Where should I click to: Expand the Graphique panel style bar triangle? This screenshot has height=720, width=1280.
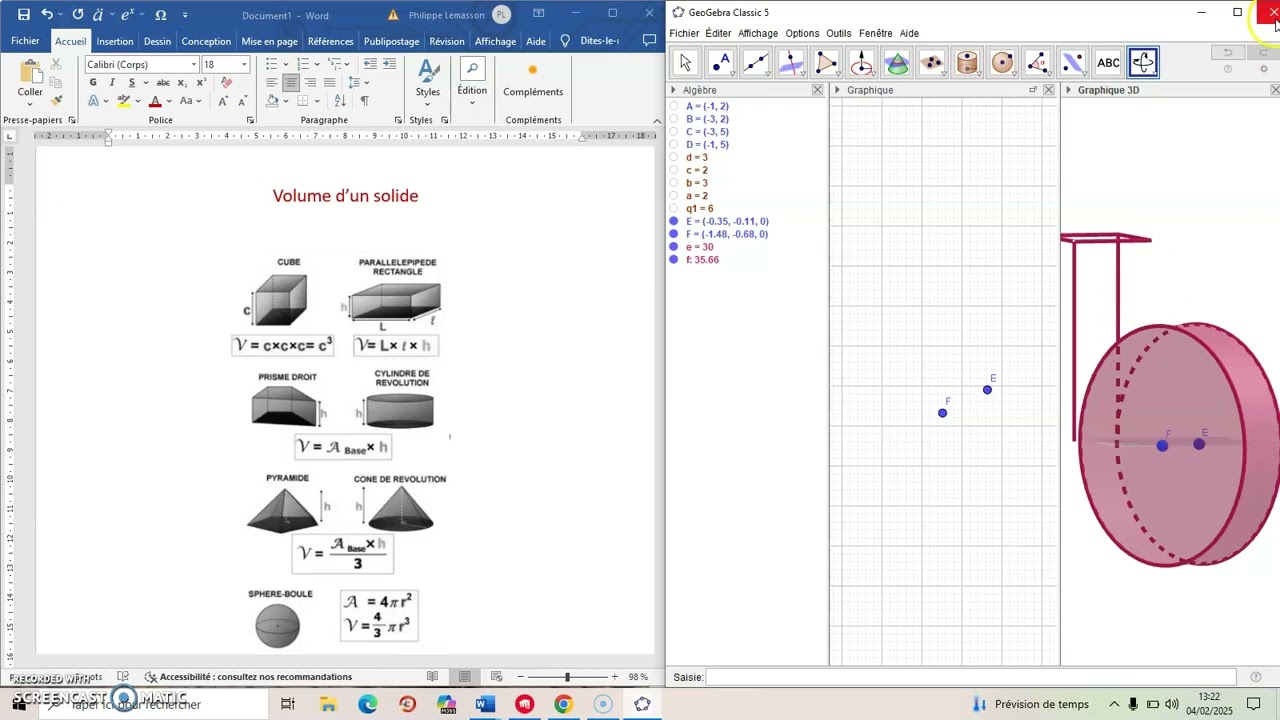[x=837, y=90]
